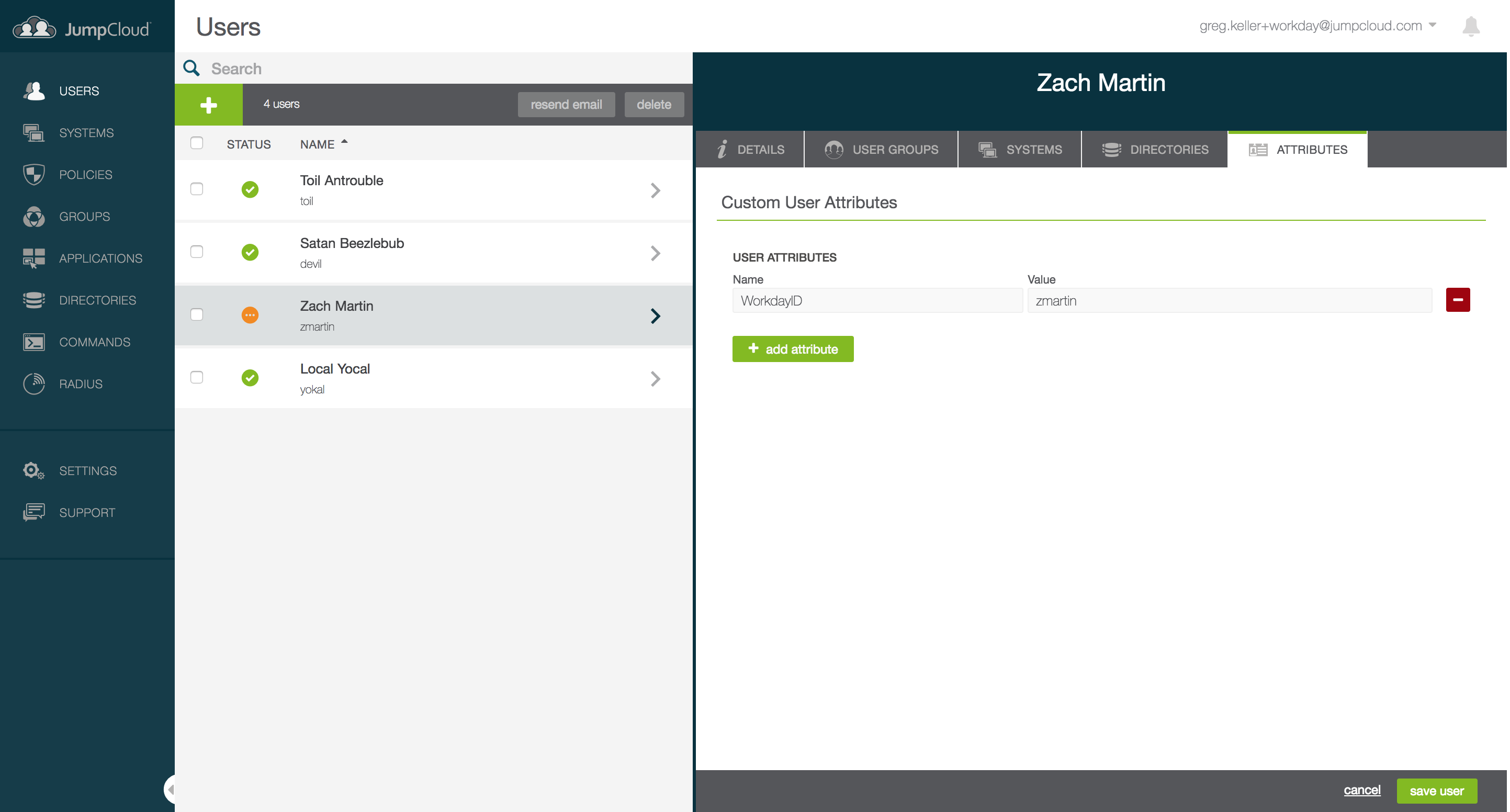Image resolution: width=1510 pixels, height=812 pixels.
Task: Click the search magnifier icon
Action: pyautogui.click(x=191, y=69)
